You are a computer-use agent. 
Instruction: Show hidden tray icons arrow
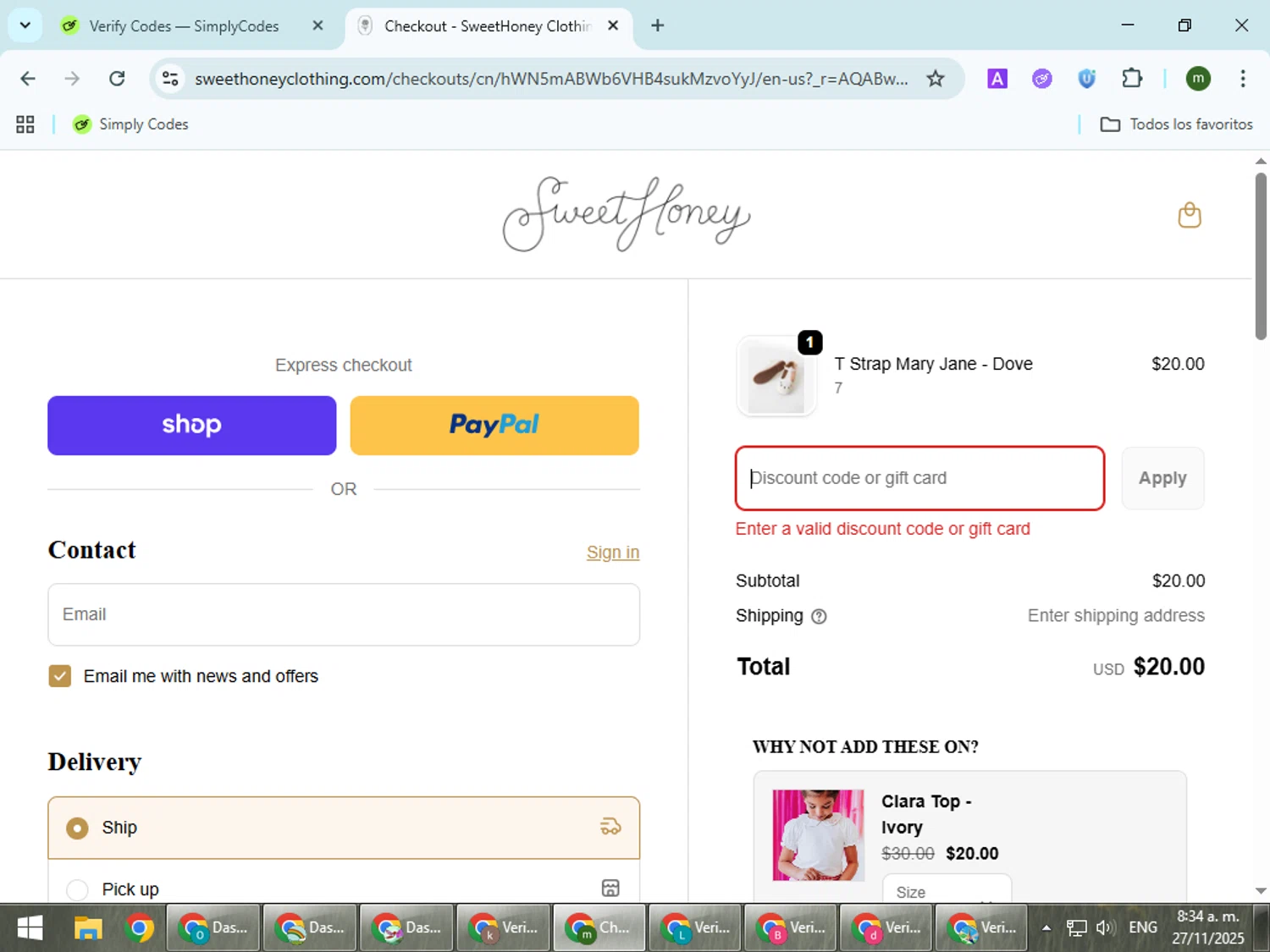[x=1046, y=927]
